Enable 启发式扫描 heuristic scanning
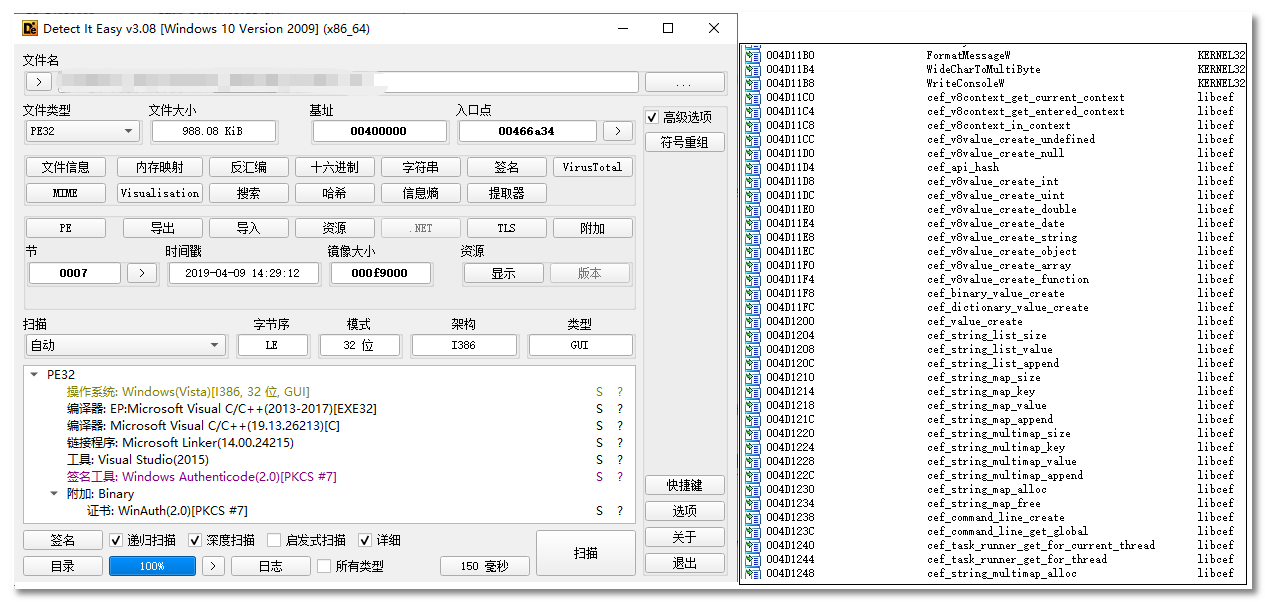Viewport: 1265px width, 602px height. pyautogui.click(x=275, y=541)
